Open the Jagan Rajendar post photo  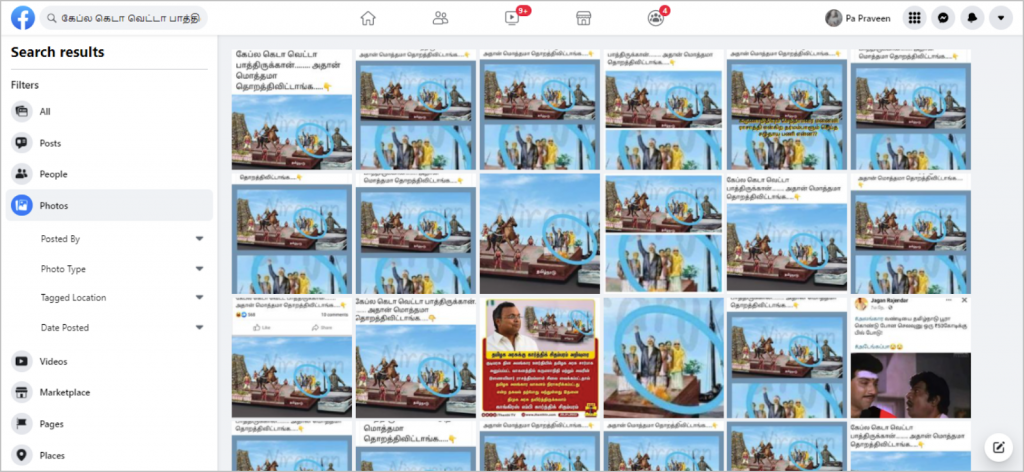(x=910, y=358)
